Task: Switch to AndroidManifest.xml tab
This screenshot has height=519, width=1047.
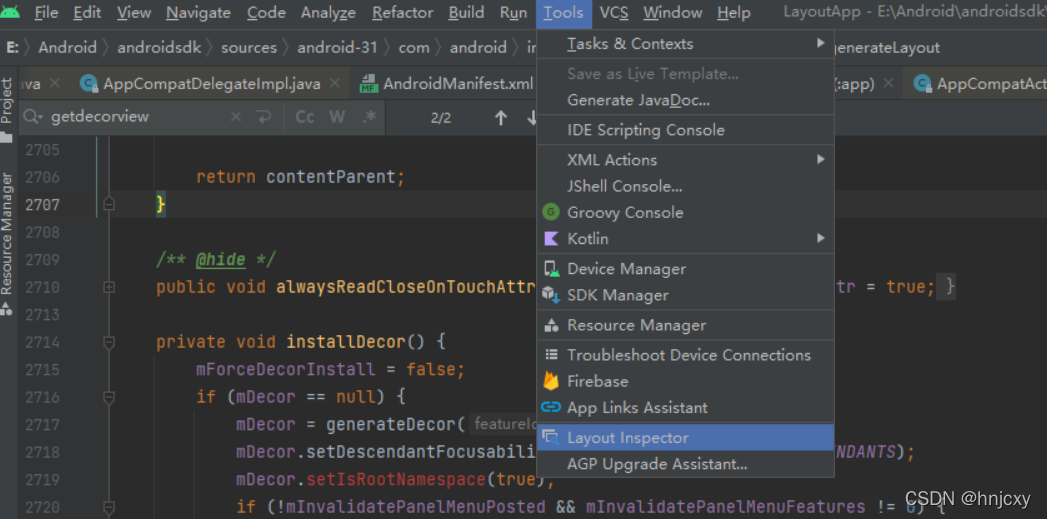Action: click(458, 84)
